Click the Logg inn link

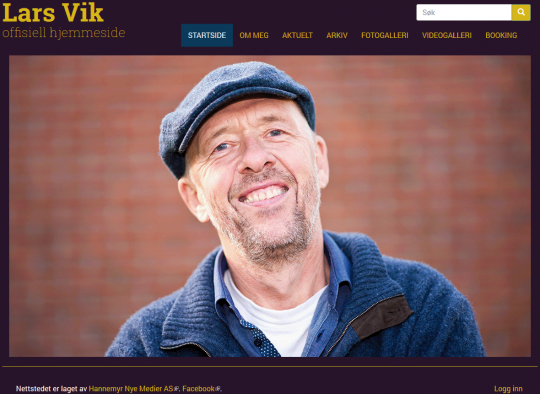(x=508, y=389)
